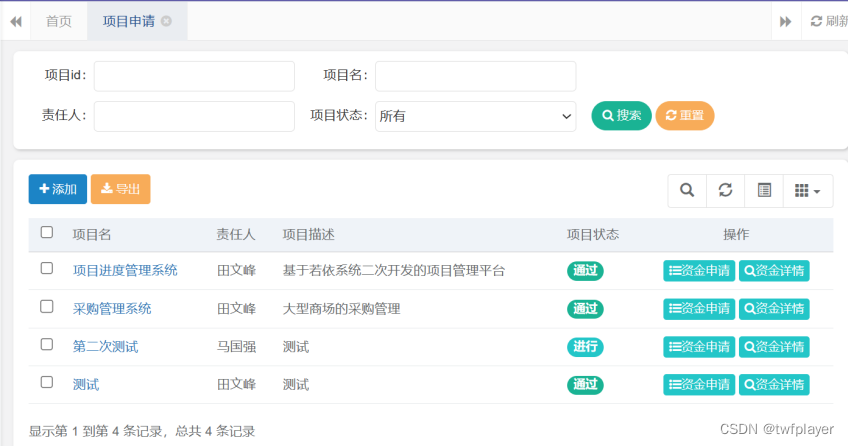Click 资金详情 for 第二次测试
Screen dimensions: 849x446
(774, 346)
